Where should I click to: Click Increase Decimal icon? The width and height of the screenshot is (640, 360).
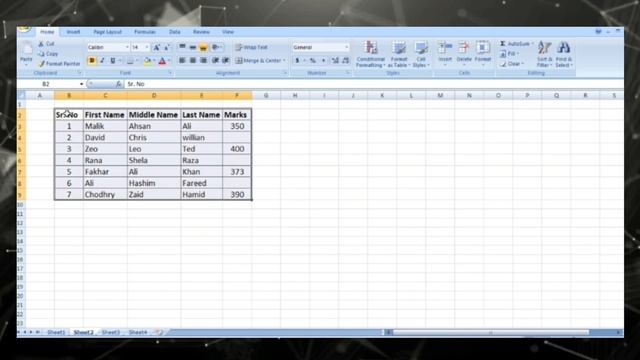click(x=335, y=60)
